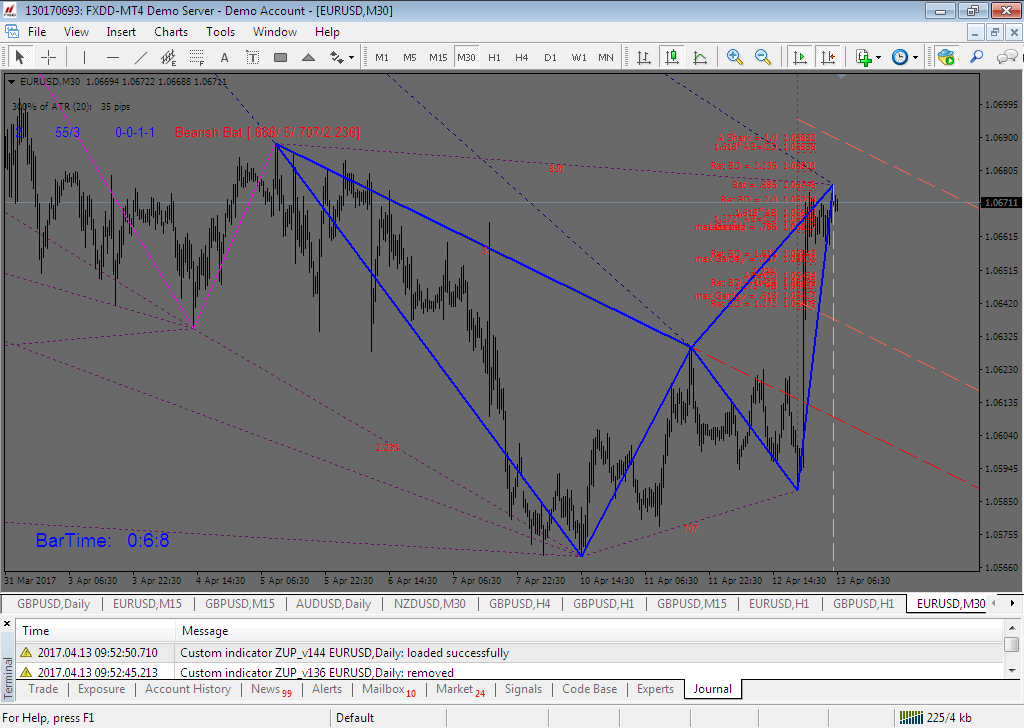Open the Help menu
Image resolution: width=1024 pixels, height=728 pixels.
point(327,32)
